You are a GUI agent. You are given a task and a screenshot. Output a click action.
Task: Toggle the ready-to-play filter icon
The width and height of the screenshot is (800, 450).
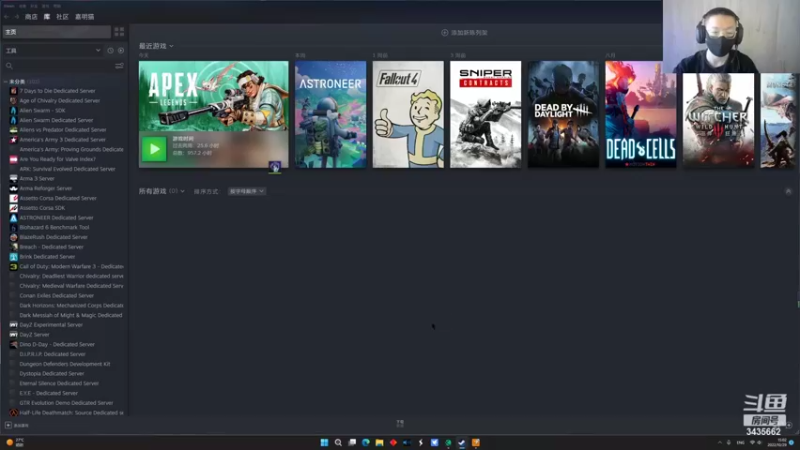coord(121,51)
